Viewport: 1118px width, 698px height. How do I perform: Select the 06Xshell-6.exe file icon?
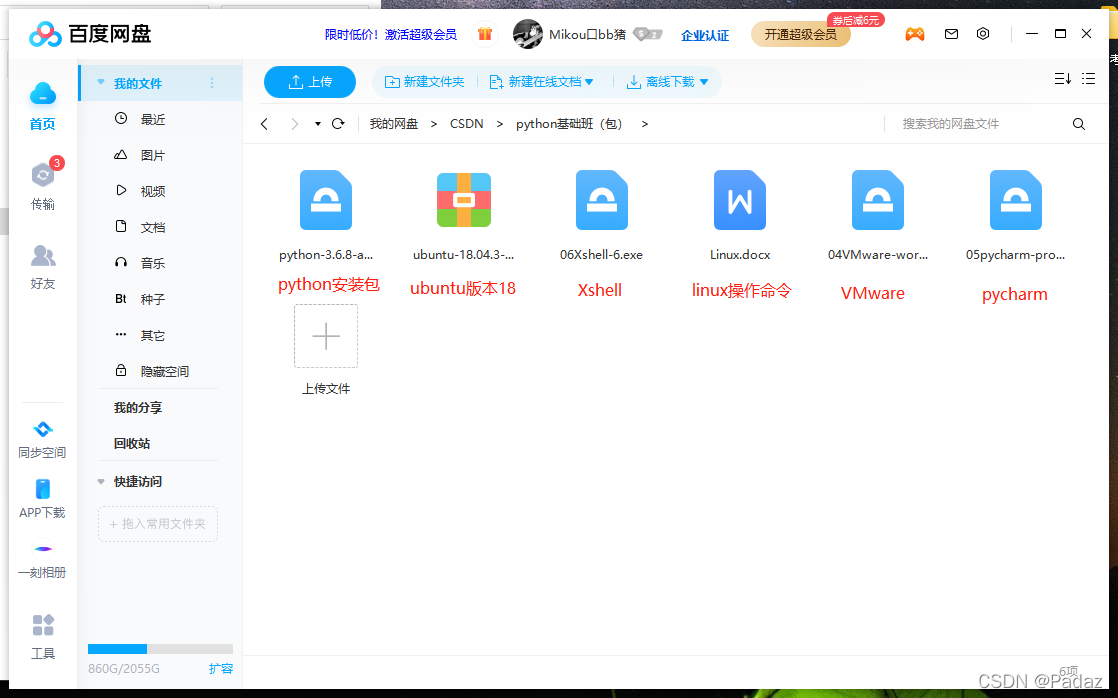602,200
